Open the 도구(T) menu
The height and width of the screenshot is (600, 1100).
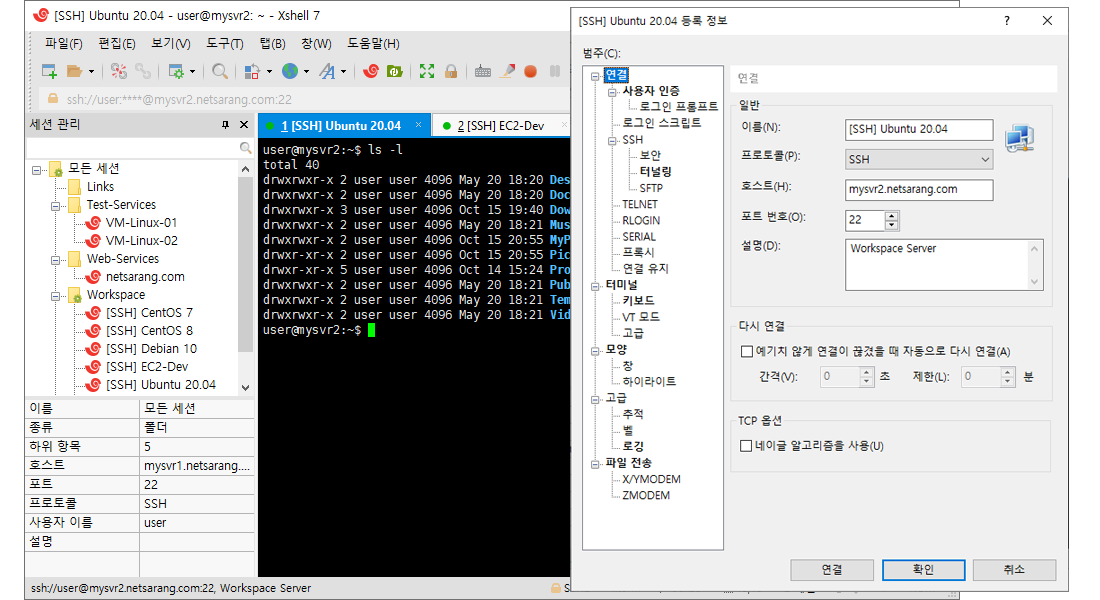(x=225, y=44)
